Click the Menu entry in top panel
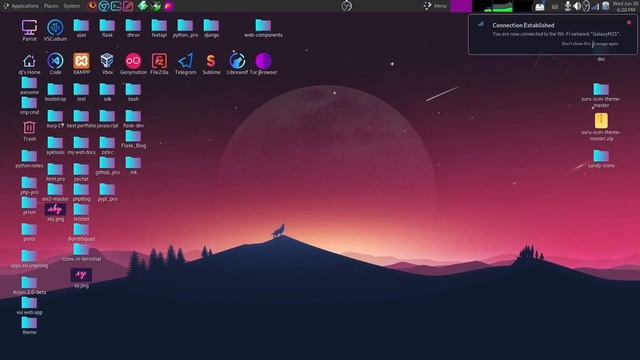This screenshot has width=640, height=360. 435,6
